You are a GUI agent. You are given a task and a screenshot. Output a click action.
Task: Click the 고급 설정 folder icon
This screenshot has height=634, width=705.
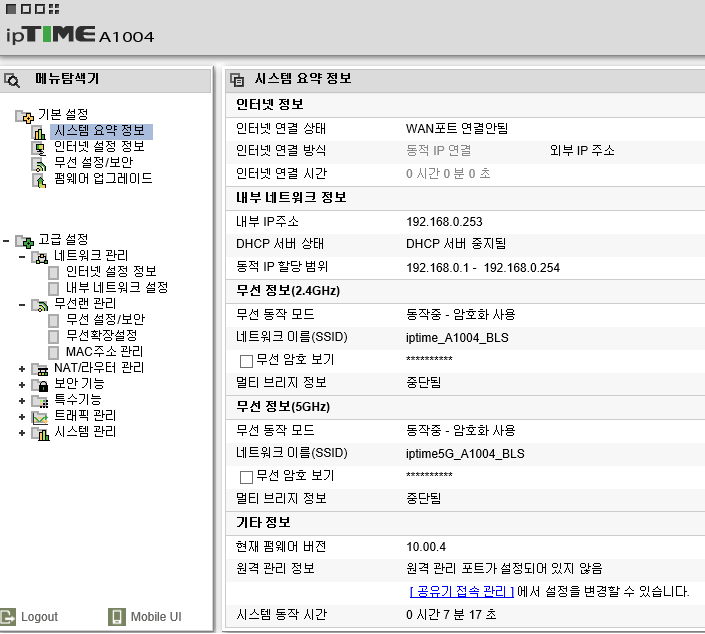click(x=24, y=241)
